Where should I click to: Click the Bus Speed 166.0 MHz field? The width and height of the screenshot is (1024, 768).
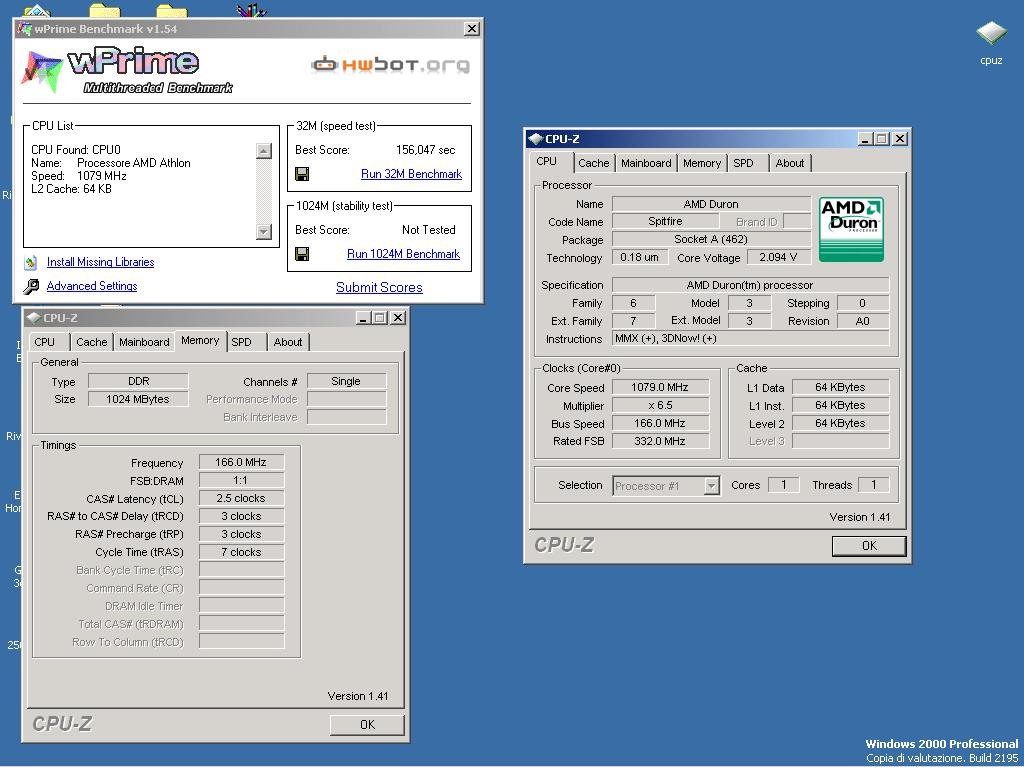[660, 423]
